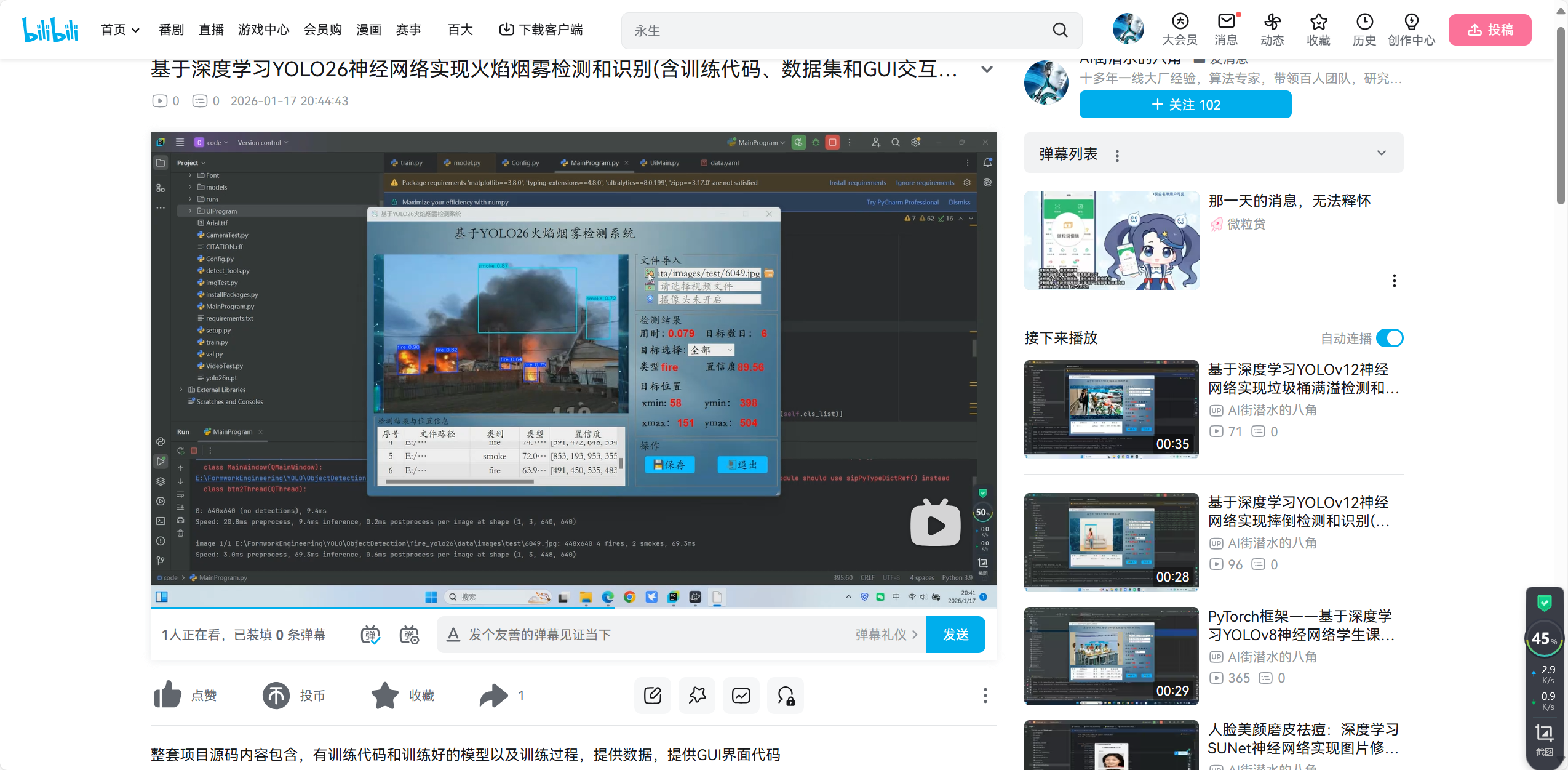This screenshot has width=1568, height=770.
Task: Toggle danmaku display on/off icon
Action: coord(370,635)
